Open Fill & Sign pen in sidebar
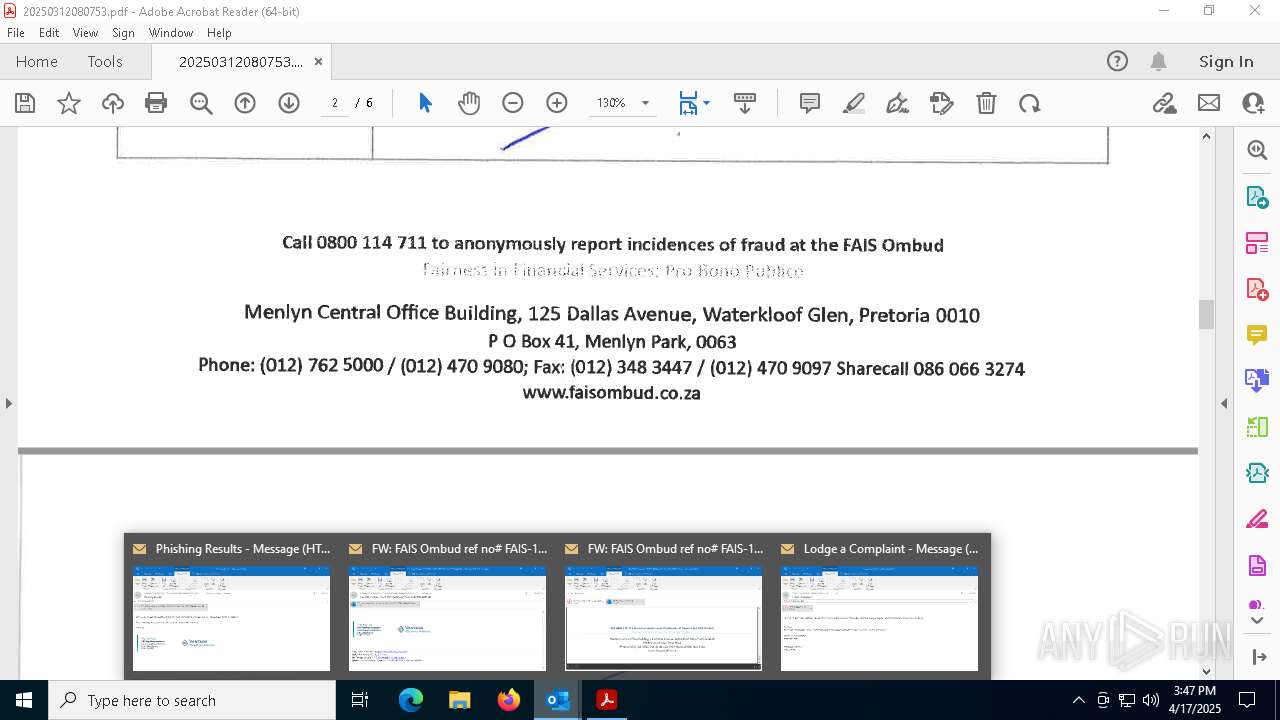Screen dimensions: 1280x720 tap(1257, 519)
